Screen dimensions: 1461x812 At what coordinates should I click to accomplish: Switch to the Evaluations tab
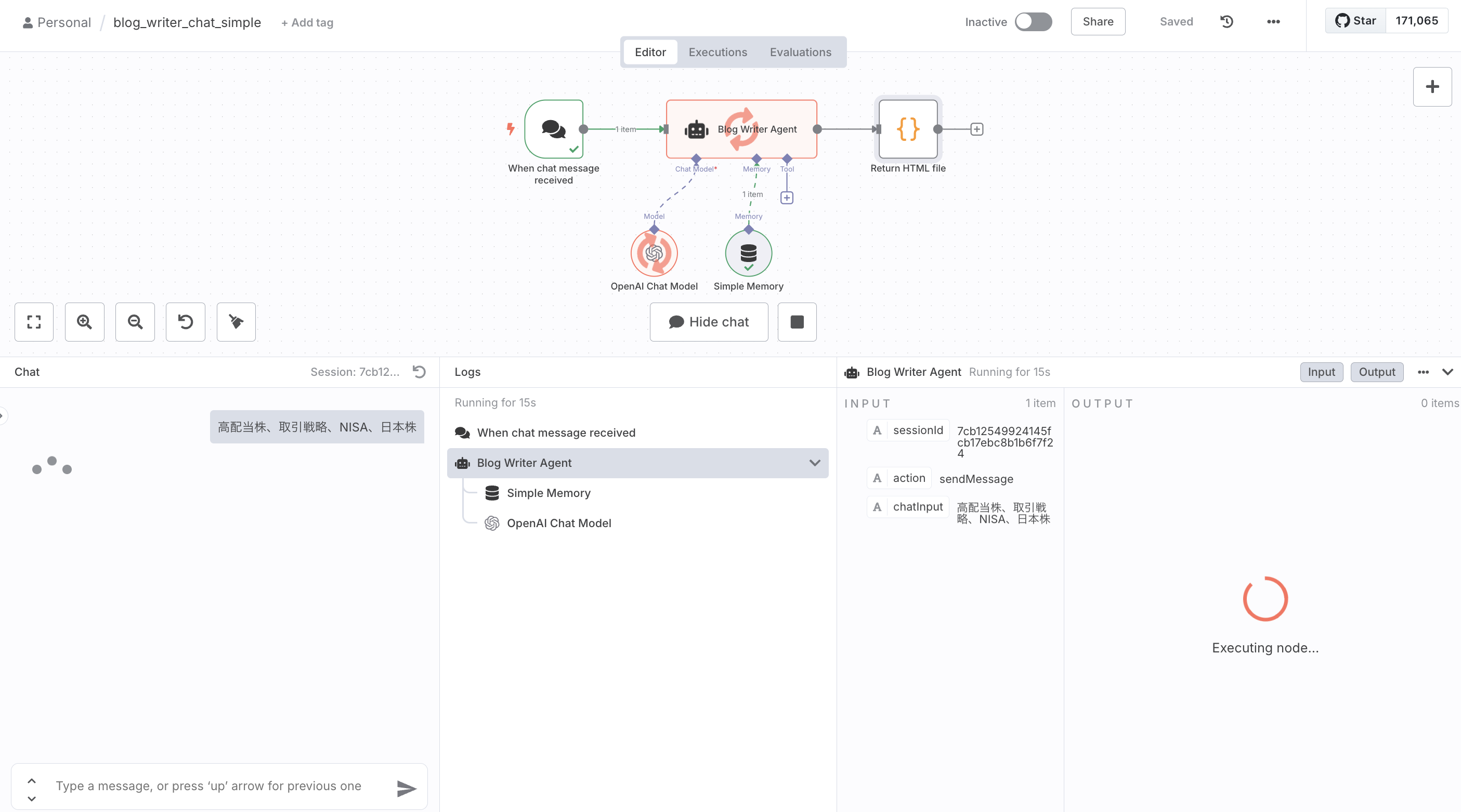800,52
